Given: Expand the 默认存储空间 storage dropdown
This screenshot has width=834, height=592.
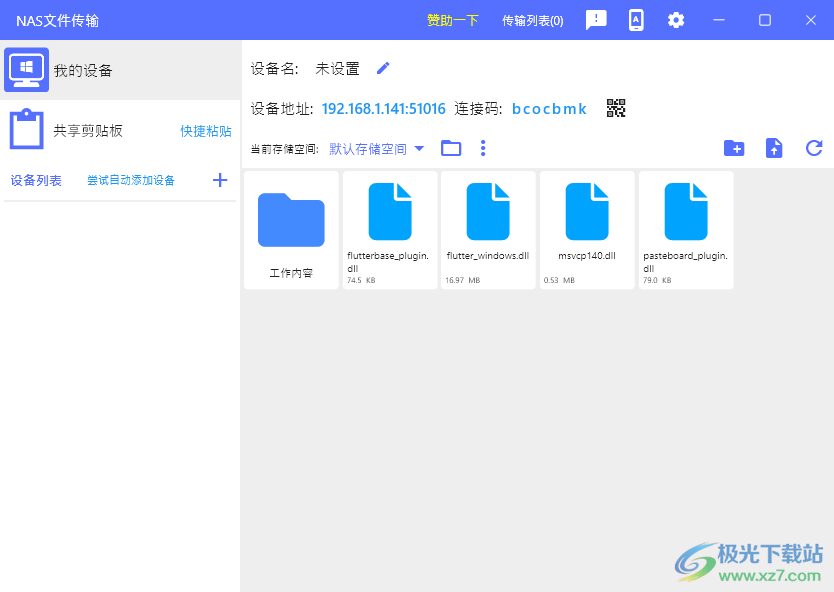Looking at the screenshot, I should [x=377, y=149].
